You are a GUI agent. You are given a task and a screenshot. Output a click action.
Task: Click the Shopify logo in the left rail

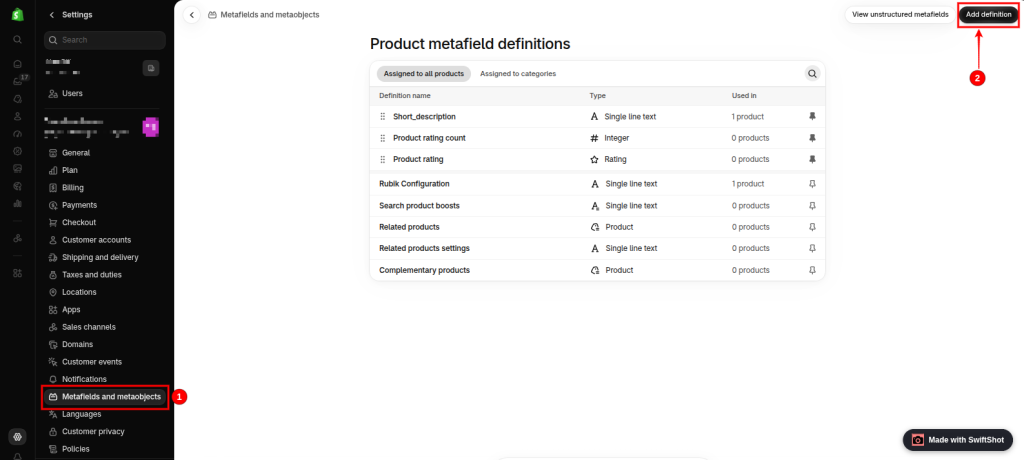point(18,14)
